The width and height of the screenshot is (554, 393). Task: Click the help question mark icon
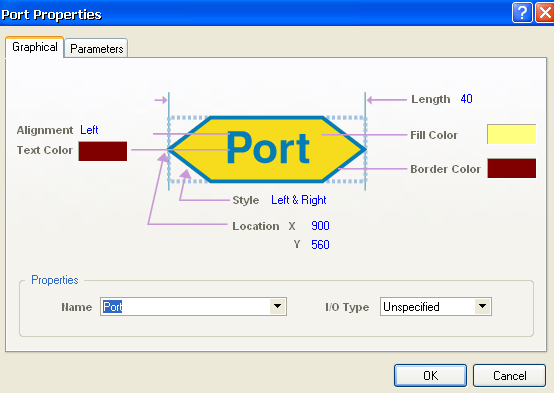[x=521, y=13]
